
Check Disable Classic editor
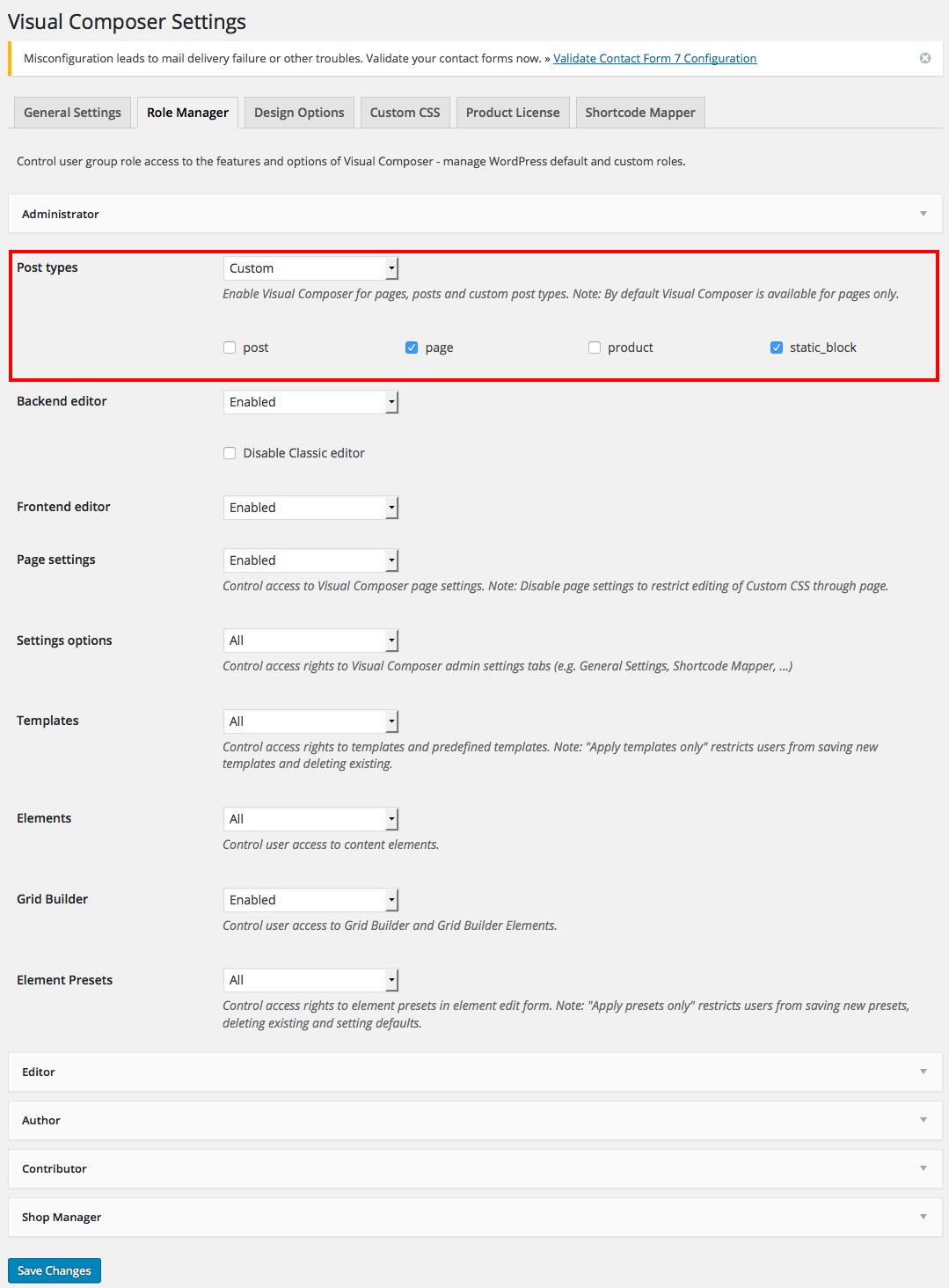pos(230,453)
